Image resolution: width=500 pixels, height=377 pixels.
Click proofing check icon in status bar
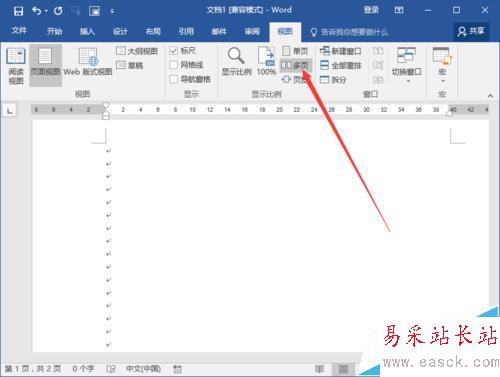[111, 369]
